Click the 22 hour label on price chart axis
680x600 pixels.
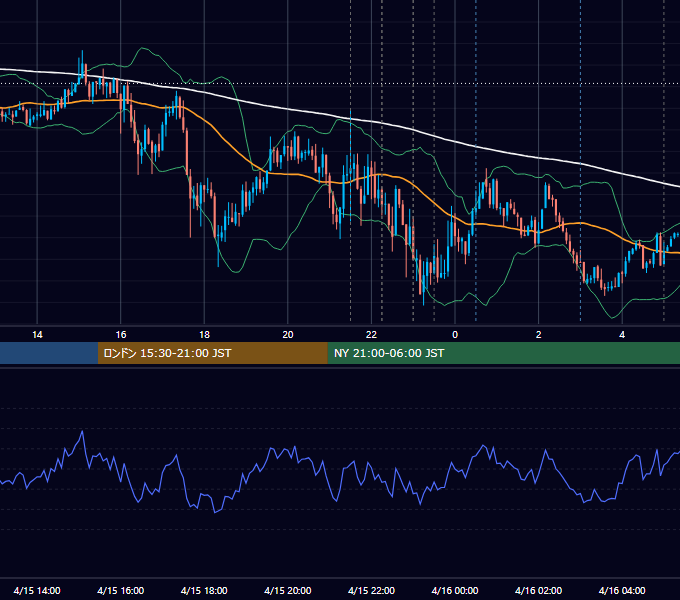pyautogui.click(x=371, y=335)
